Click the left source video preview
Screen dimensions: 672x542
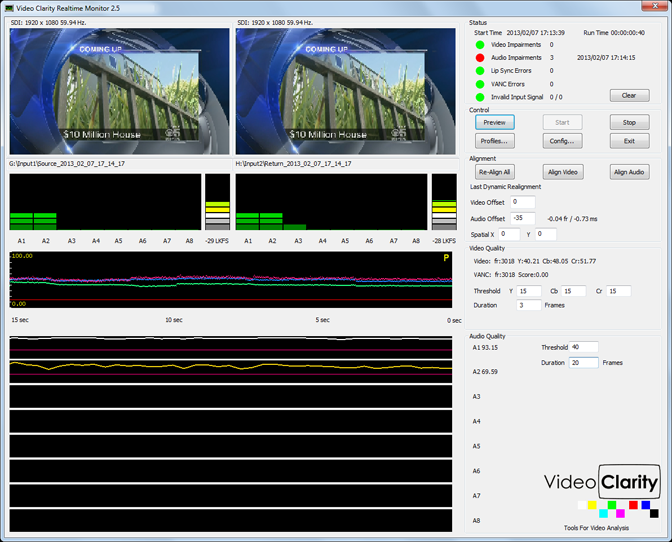pos(120,90)
